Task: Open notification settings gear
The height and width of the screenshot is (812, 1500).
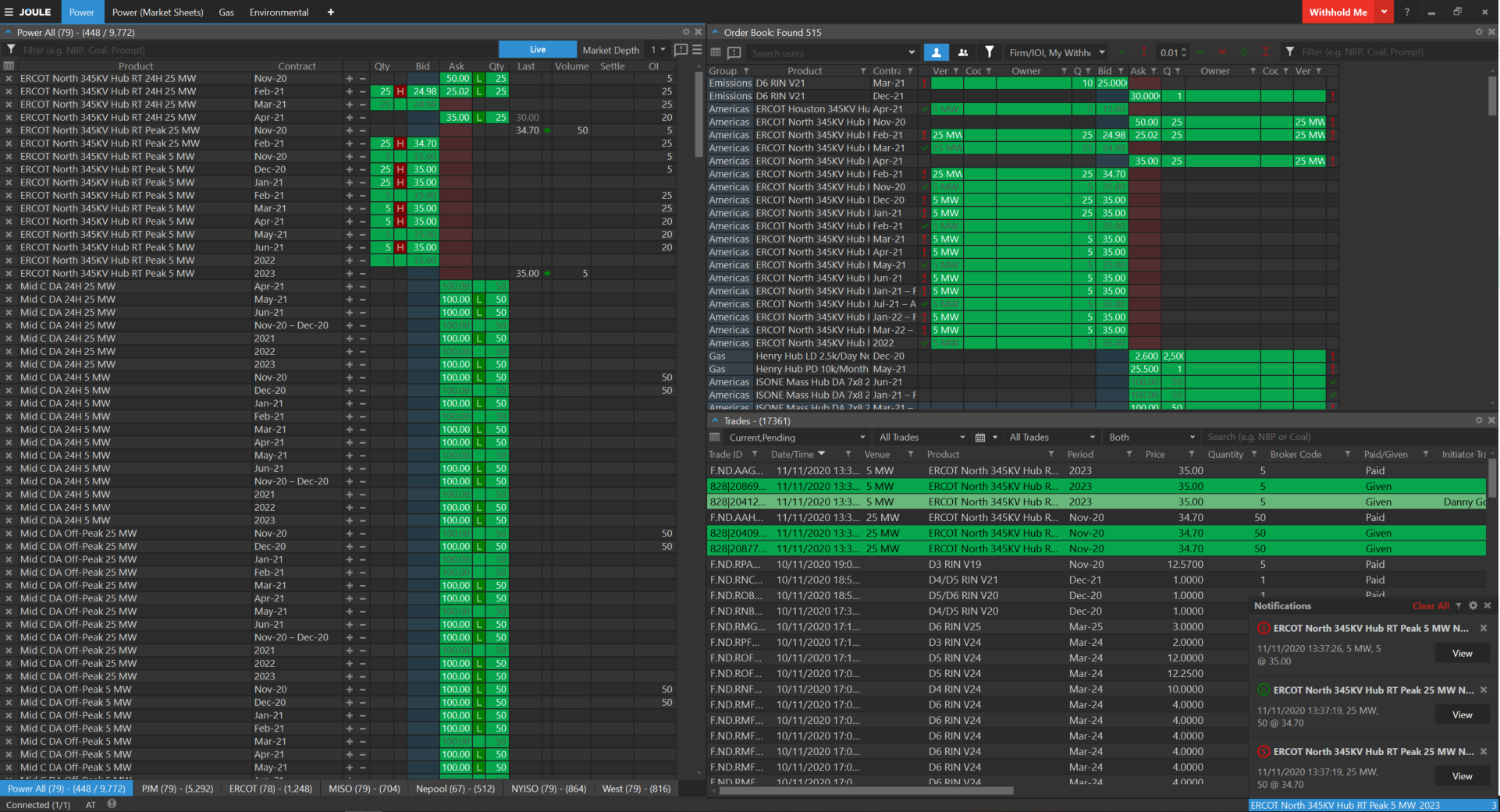Action: point(1473,605)
